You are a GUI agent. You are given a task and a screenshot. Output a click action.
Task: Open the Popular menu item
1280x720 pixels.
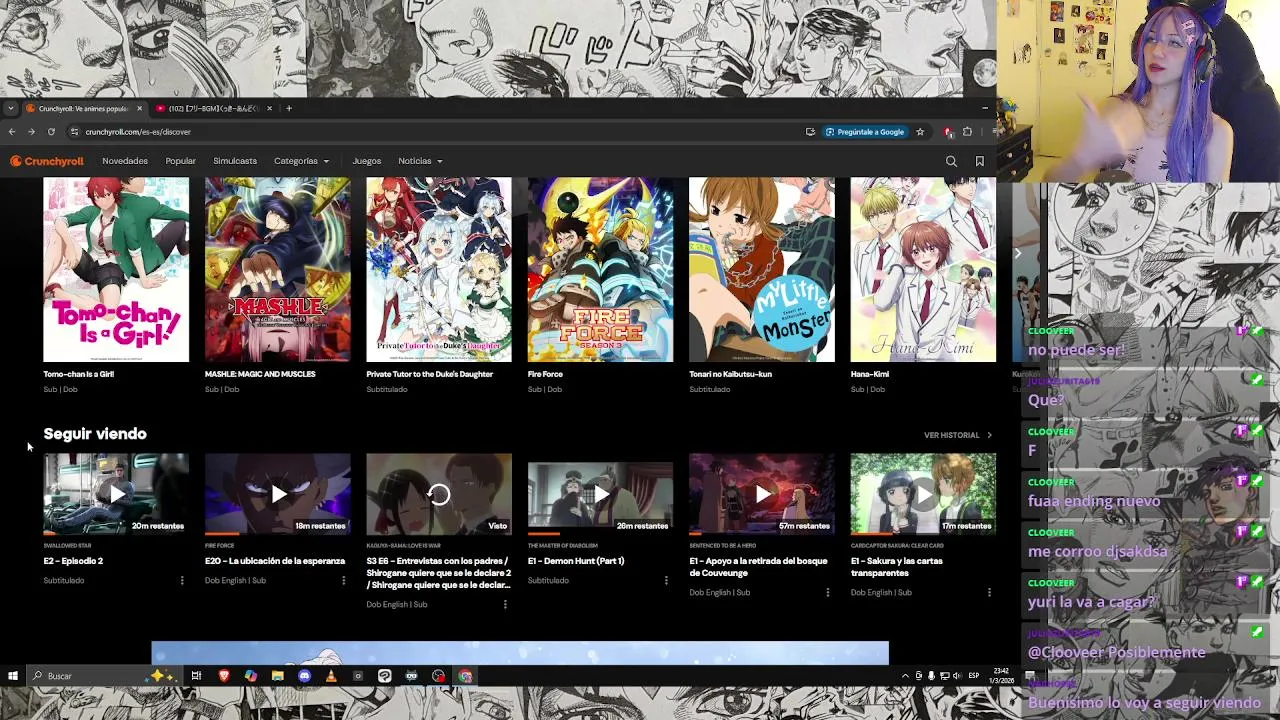pos(181,161)
